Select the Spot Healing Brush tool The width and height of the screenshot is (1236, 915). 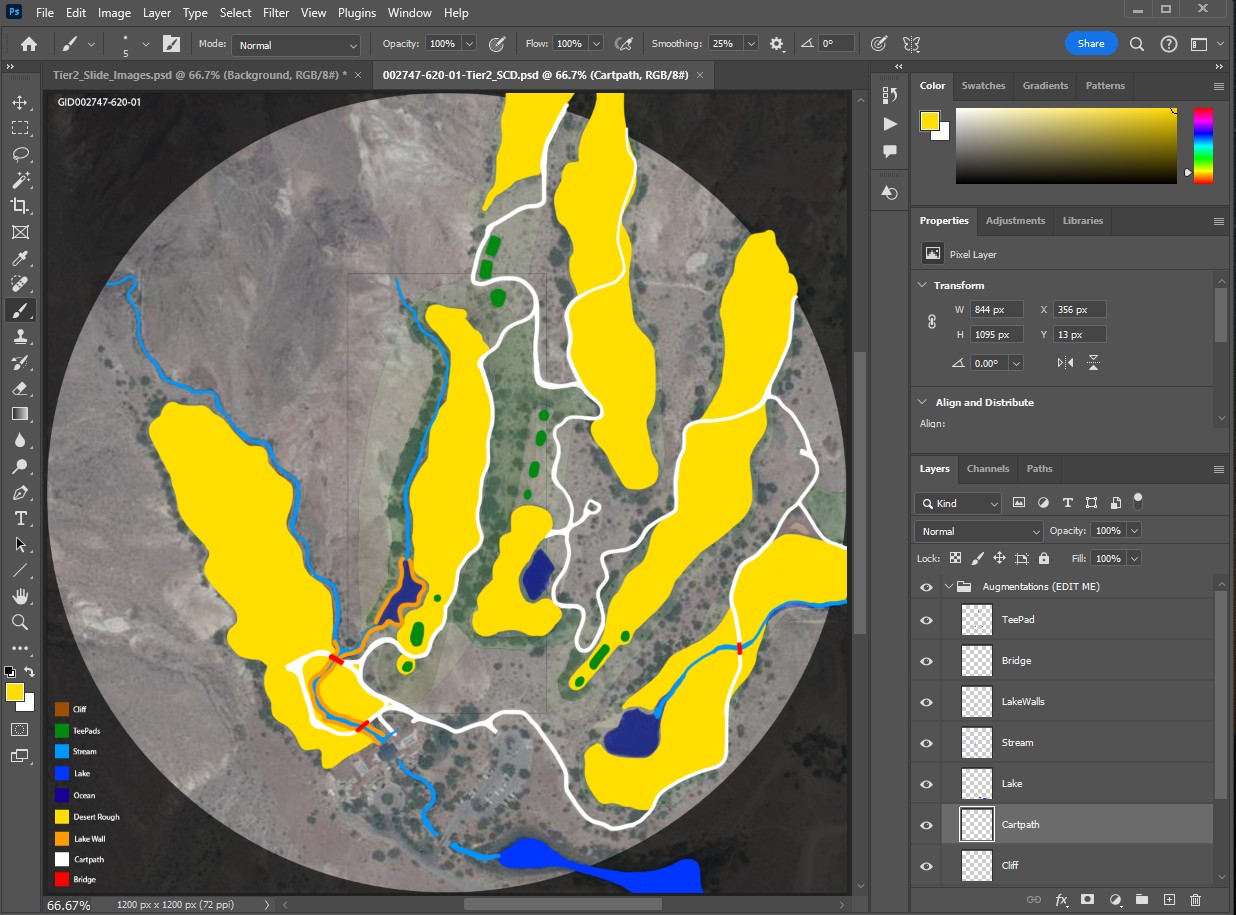pos(20,284)
